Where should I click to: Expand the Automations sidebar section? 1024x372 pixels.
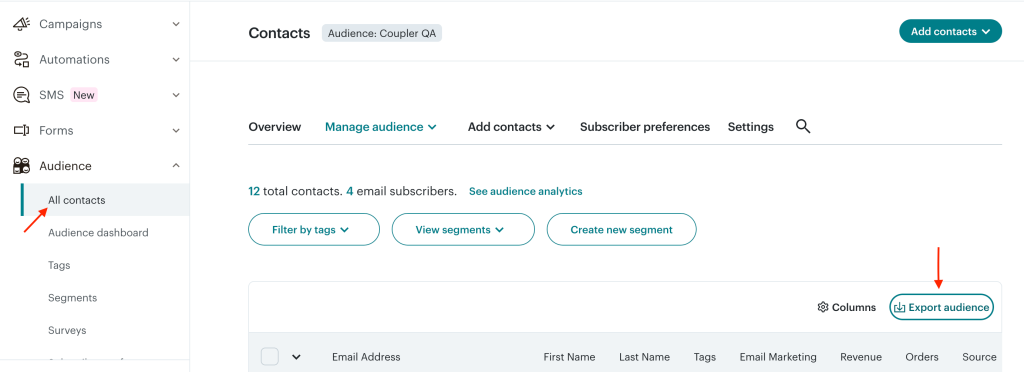176,59
